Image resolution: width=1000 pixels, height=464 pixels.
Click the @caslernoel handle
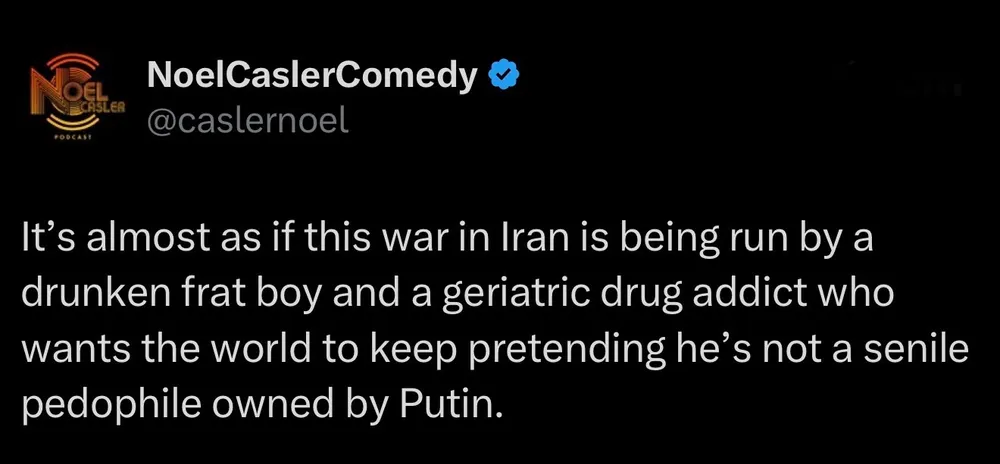(247, 120)
